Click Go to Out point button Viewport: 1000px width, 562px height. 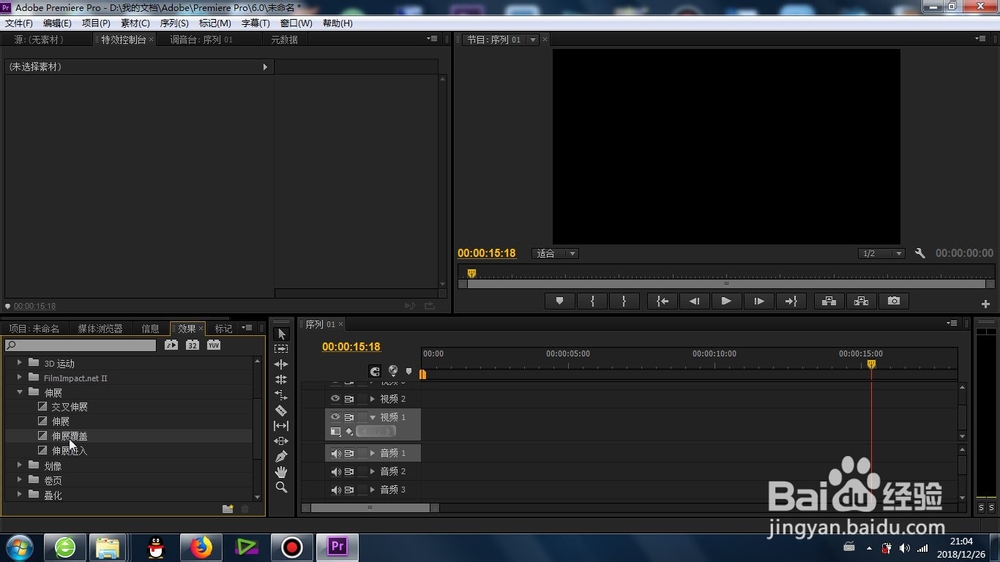791,301
